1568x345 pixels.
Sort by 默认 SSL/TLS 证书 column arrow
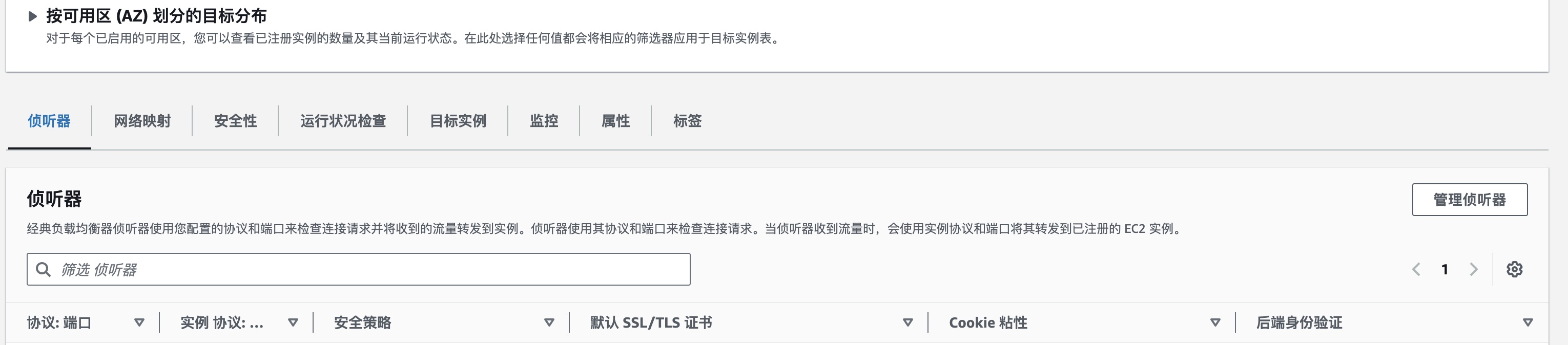point(907,322)
